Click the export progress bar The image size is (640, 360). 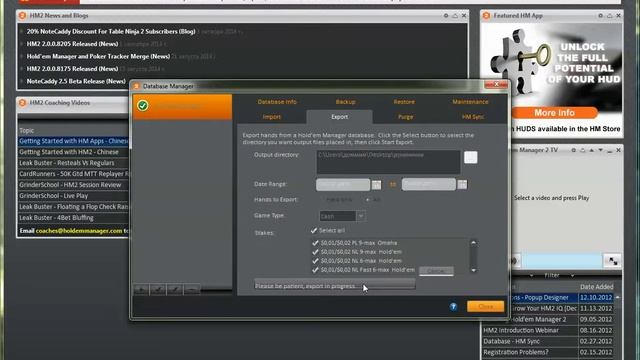(x=335, y=284)
